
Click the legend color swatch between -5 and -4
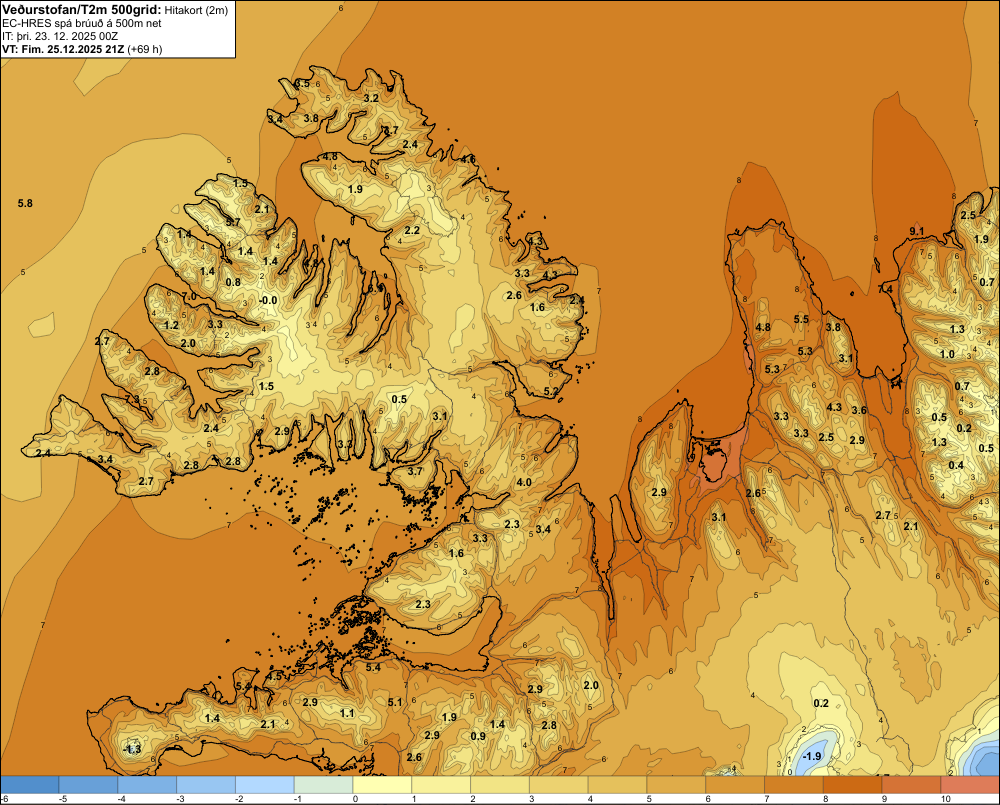[x=88, y=785]
